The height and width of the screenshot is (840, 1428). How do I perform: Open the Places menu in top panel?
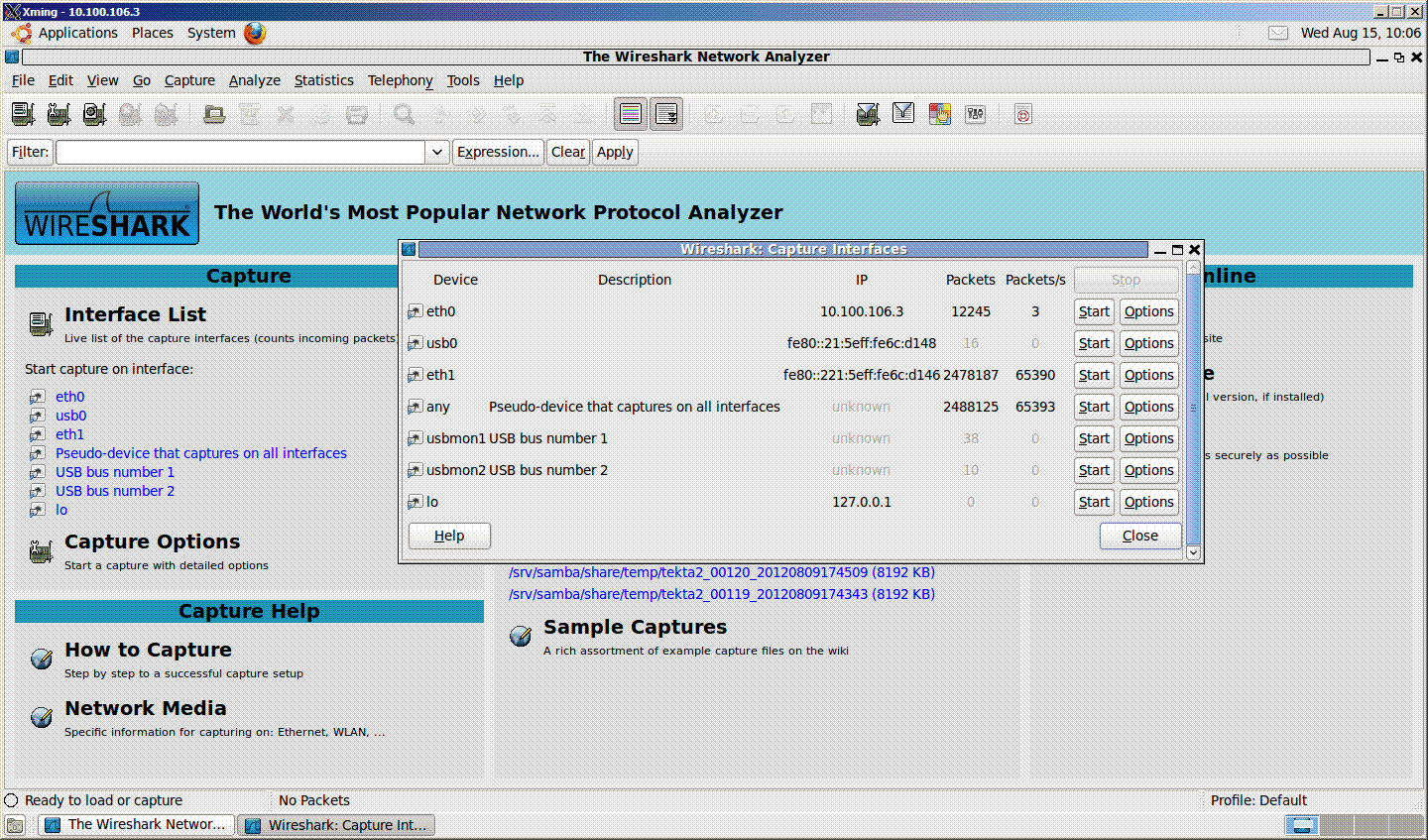[x=153, y=33]
